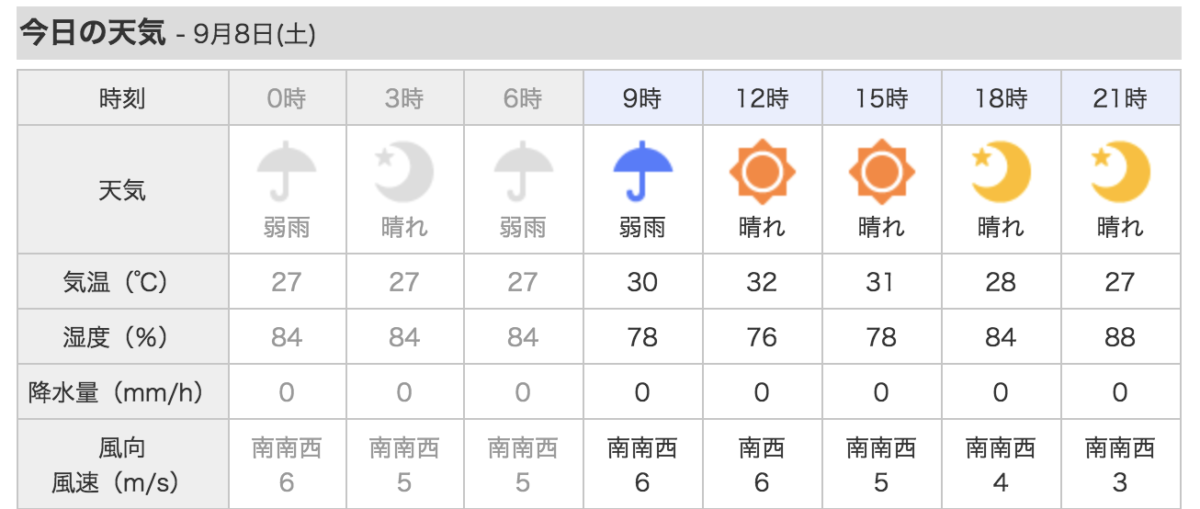Click the 降水量（mm/h） row label
The height and width of the screenshot is (509, 1200).
coord(123,393)
